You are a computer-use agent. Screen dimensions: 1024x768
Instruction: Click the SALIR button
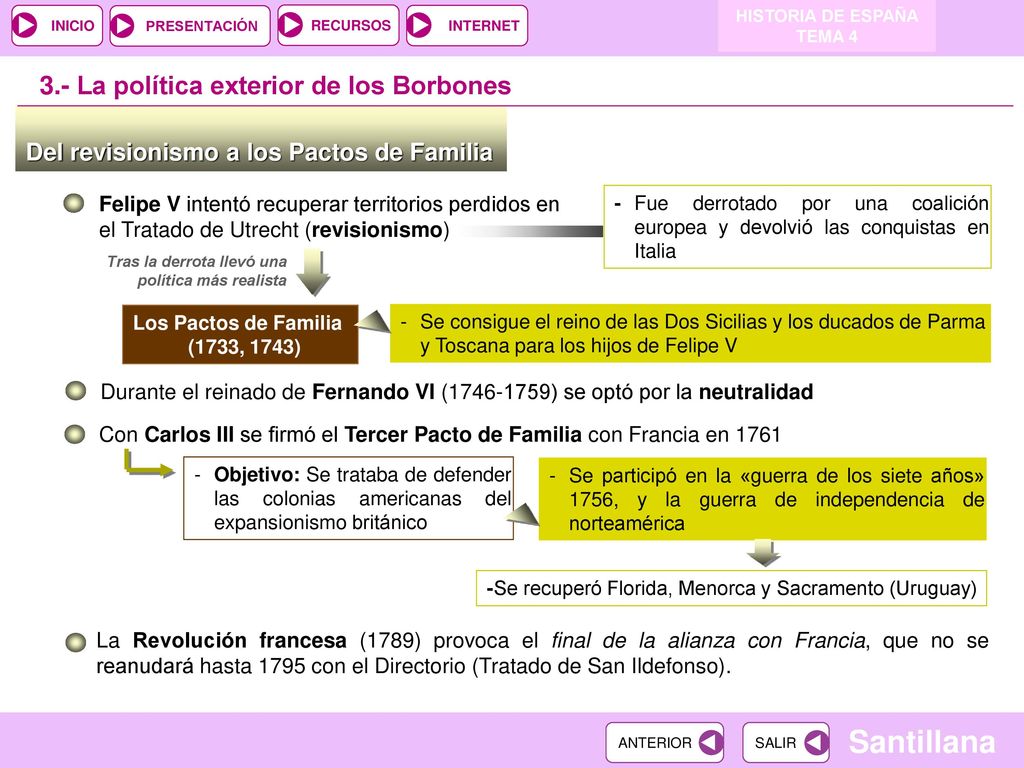pyautogui.click(x=786, y=743)
